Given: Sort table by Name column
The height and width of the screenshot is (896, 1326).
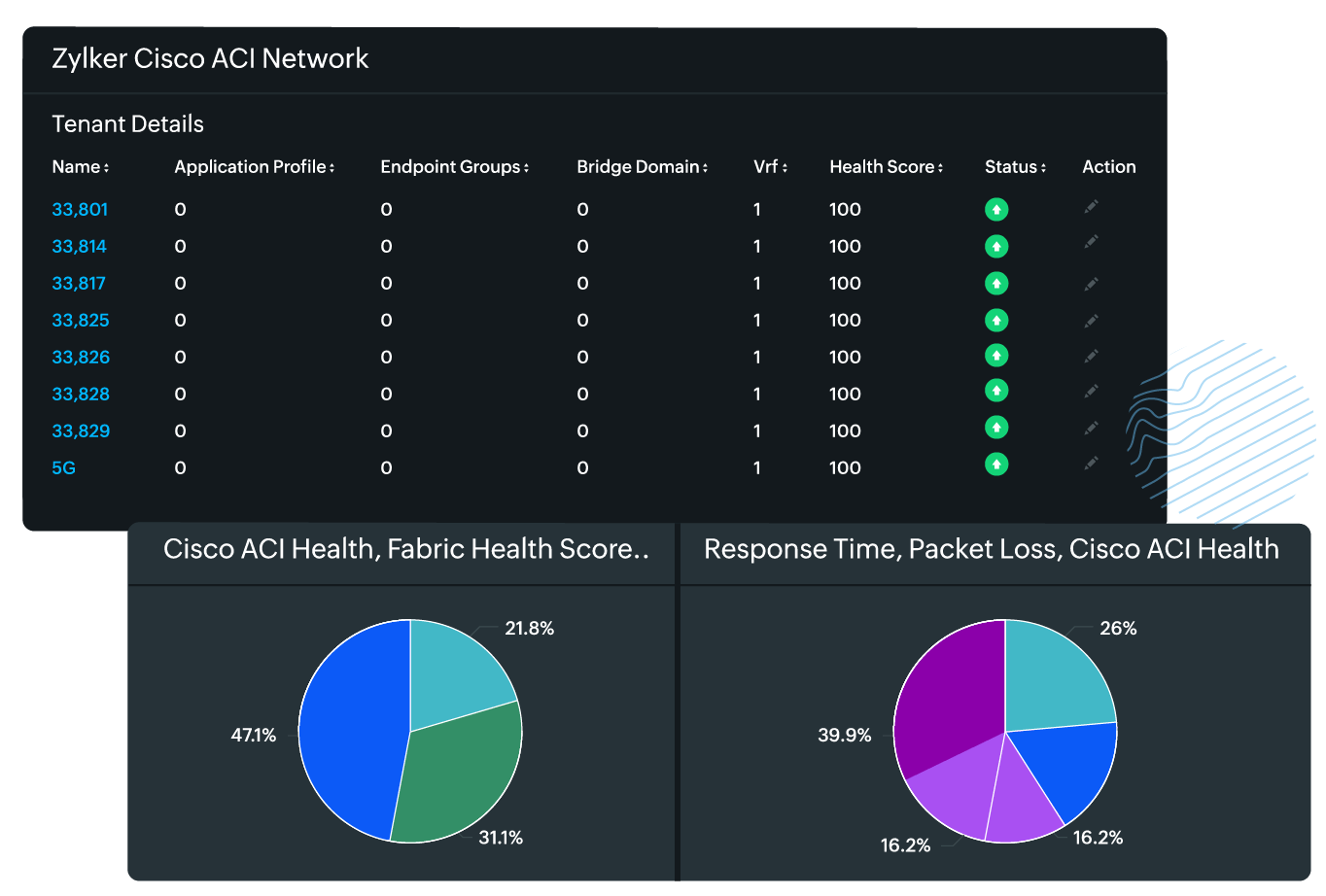Looking at the screenshot, I should tap(81, 167).
